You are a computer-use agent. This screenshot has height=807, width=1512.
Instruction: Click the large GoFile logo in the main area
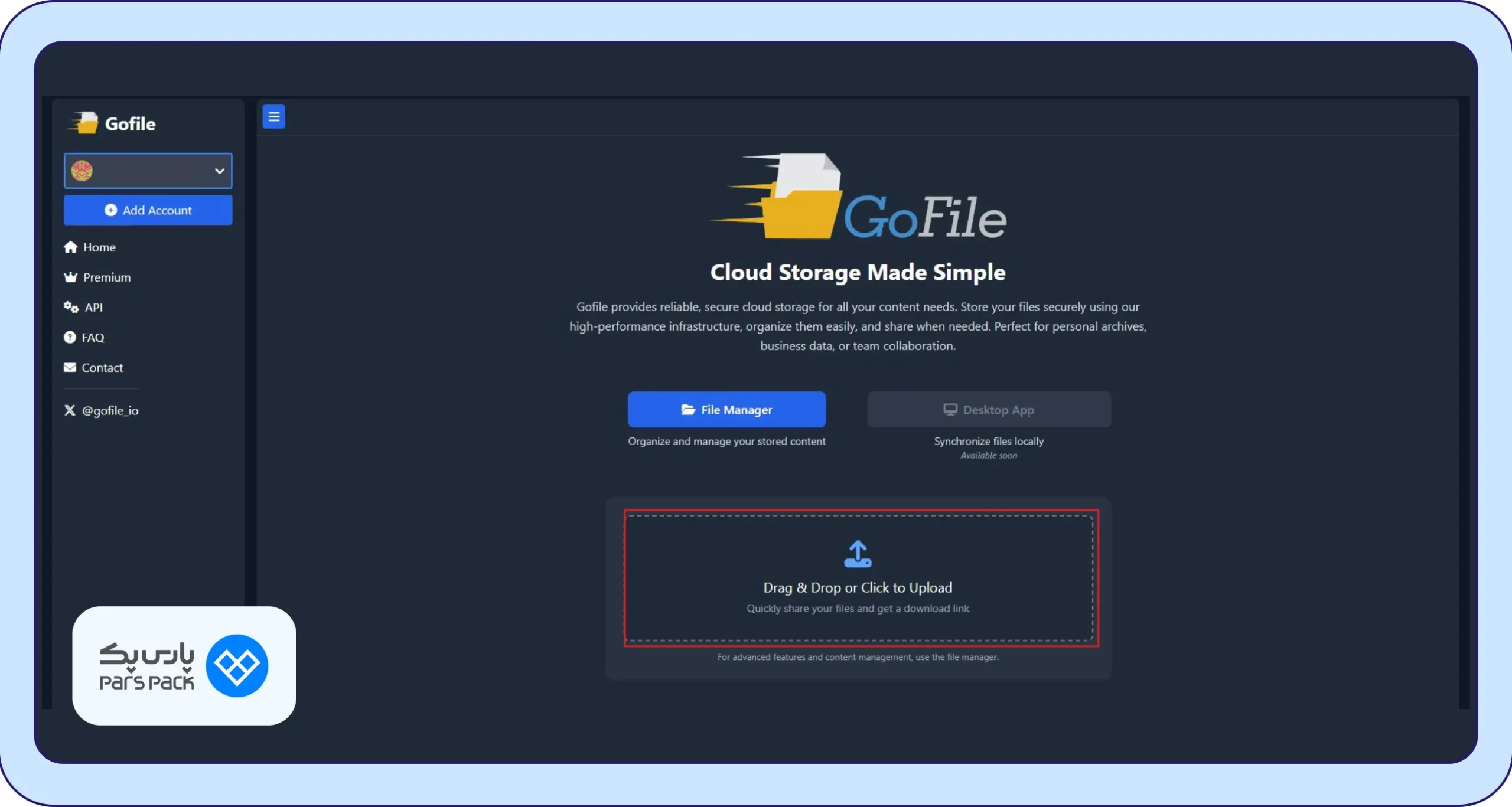[858, 197]
